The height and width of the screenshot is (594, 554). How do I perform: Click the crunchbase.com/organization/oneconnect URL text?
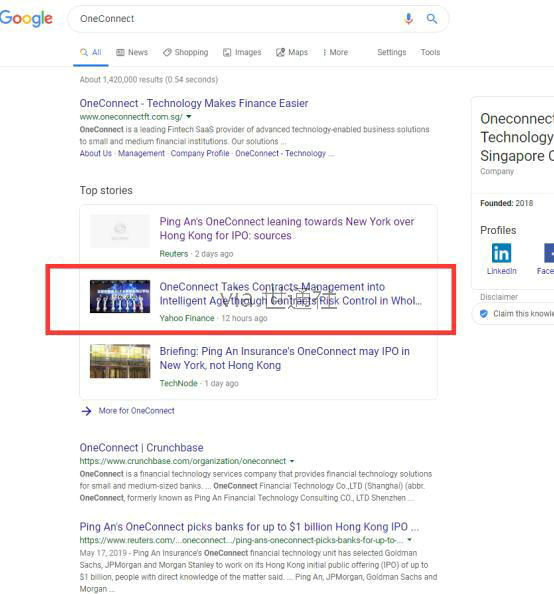point(183,461)
